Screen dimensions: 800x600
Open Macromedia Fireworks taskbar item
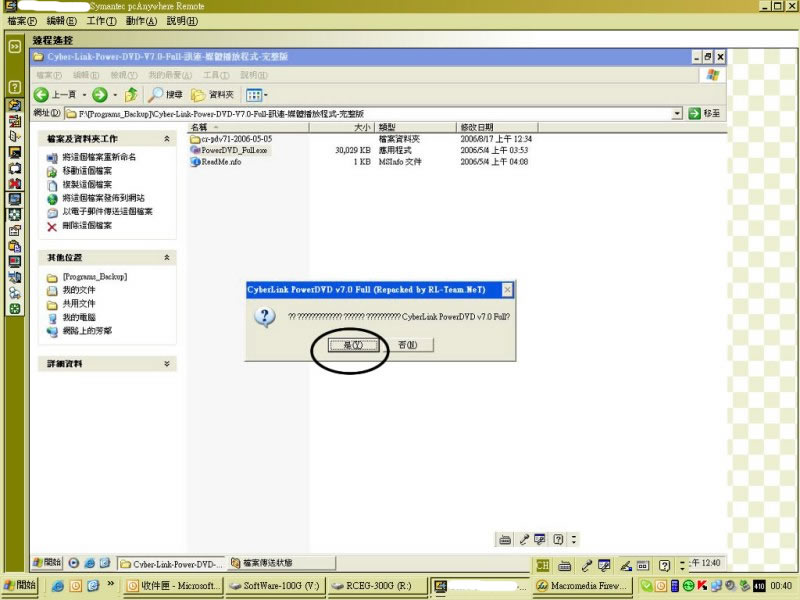tap(582, 586)
